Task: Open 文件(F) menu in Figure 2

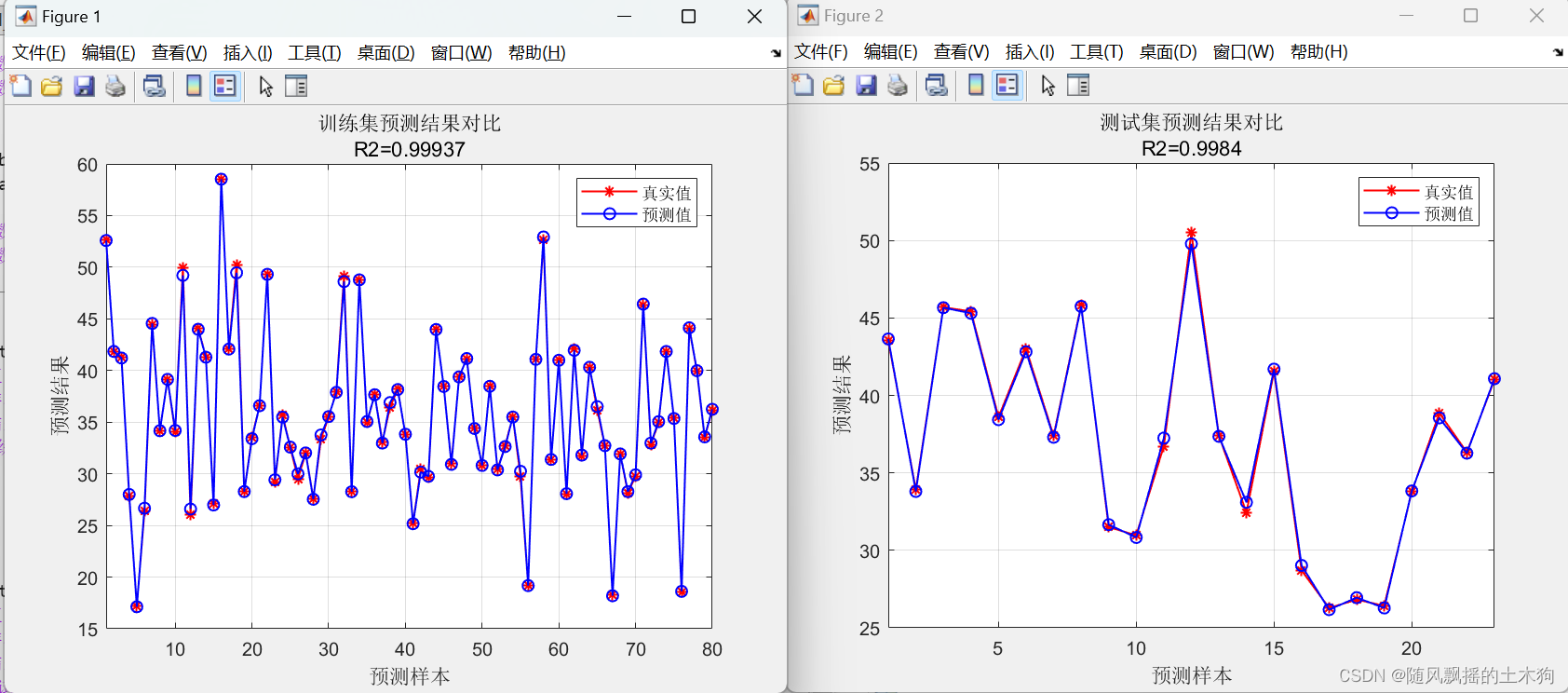Action: [821, 52]
